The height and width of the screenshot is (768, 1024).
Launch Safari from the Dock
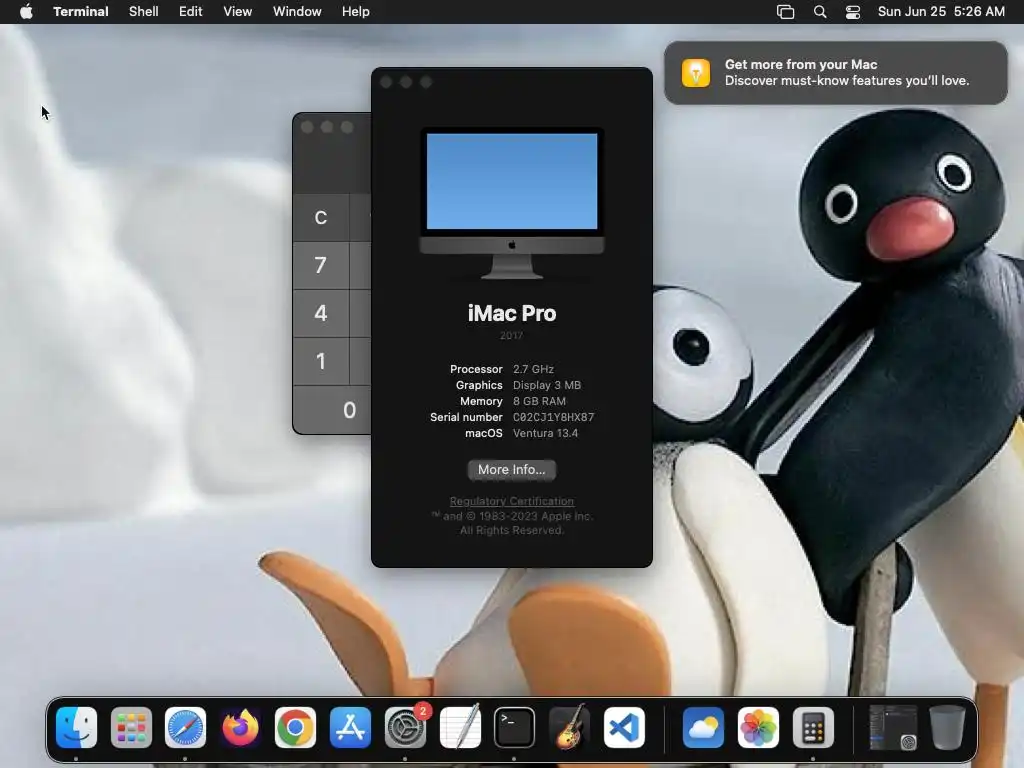185,727
